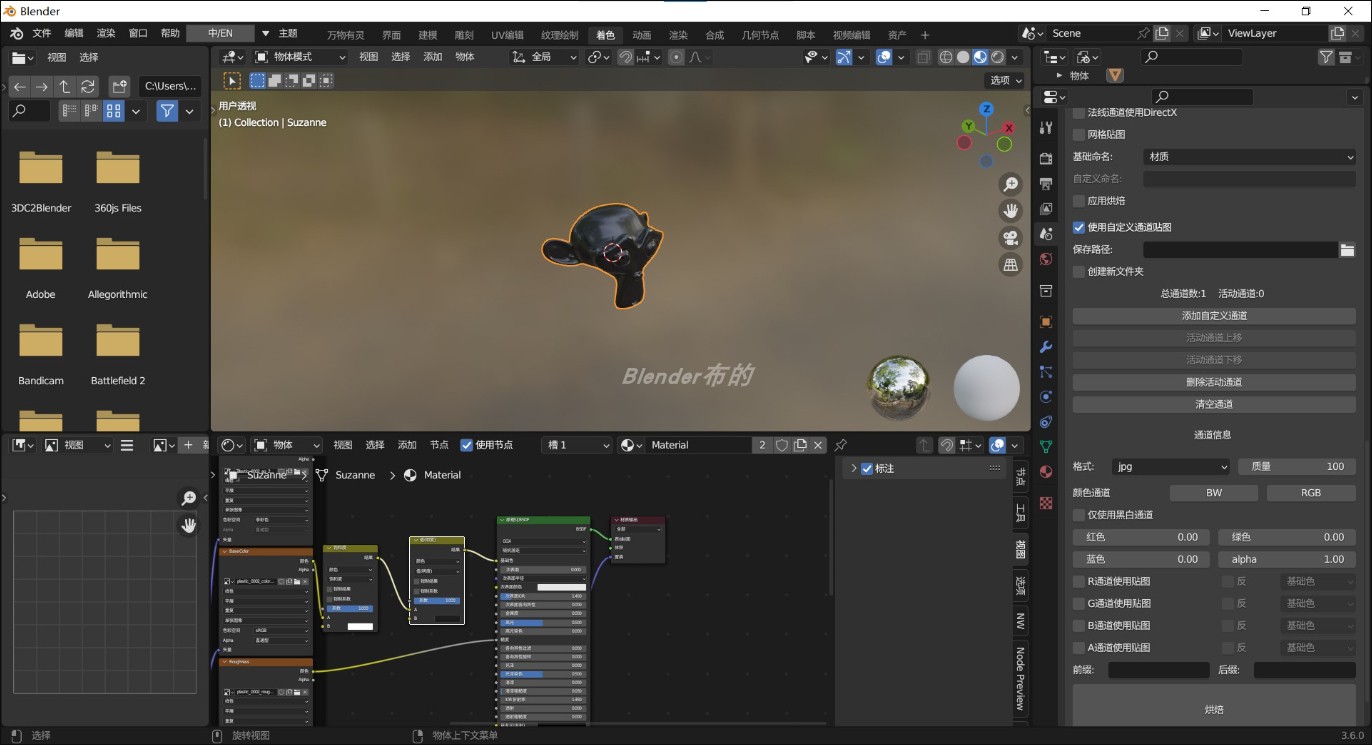Open 主题 dropdown in top bar
The height and width of the screenshot is (745, 1372).
point(280,33)
